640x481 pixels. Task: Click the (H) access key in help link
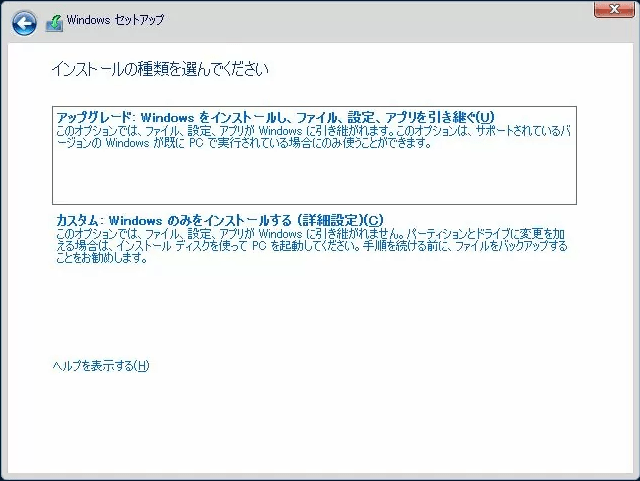[x=142, y=366]
